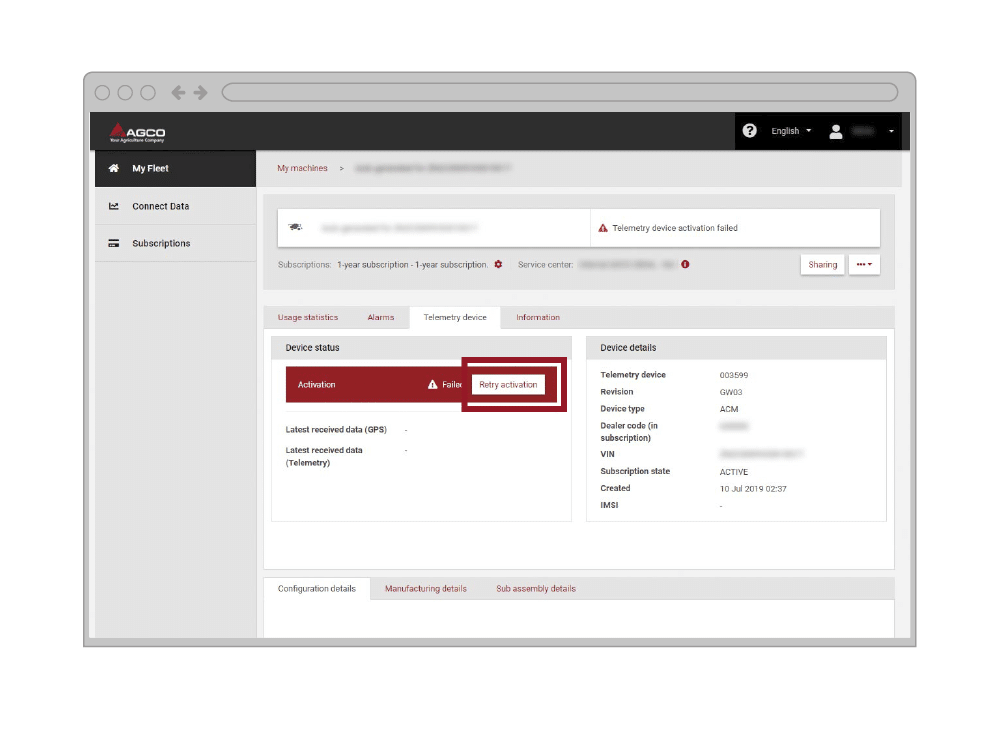Click the browser address bar

coord(560,92)
